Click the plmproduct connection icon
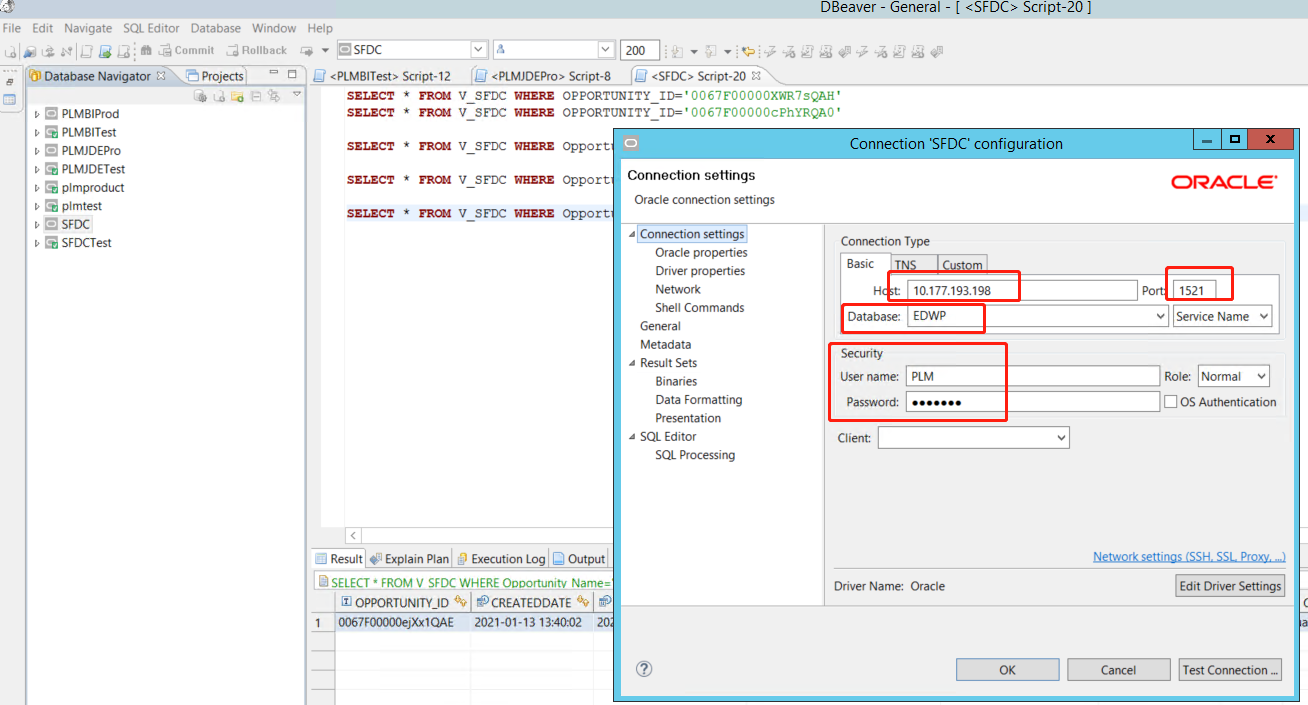The width and height of the screenshot is (1308, 705). pyautogui.click(x=51, y=187)
